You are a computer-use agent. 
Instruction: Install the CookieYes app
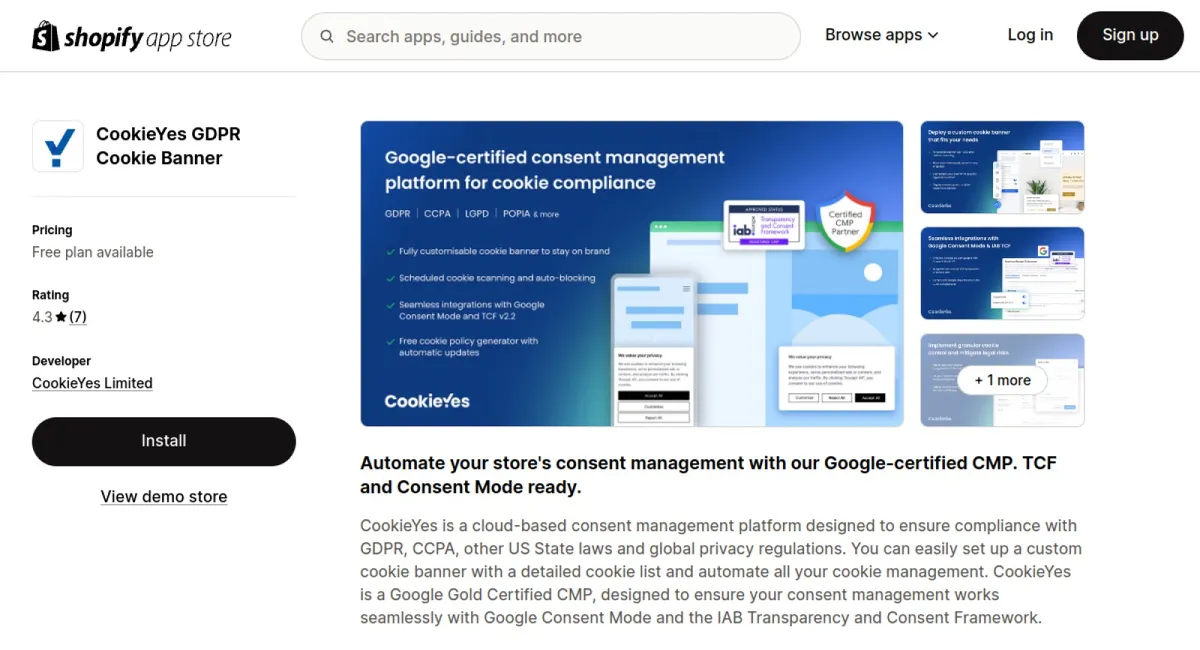coord(163,441)
